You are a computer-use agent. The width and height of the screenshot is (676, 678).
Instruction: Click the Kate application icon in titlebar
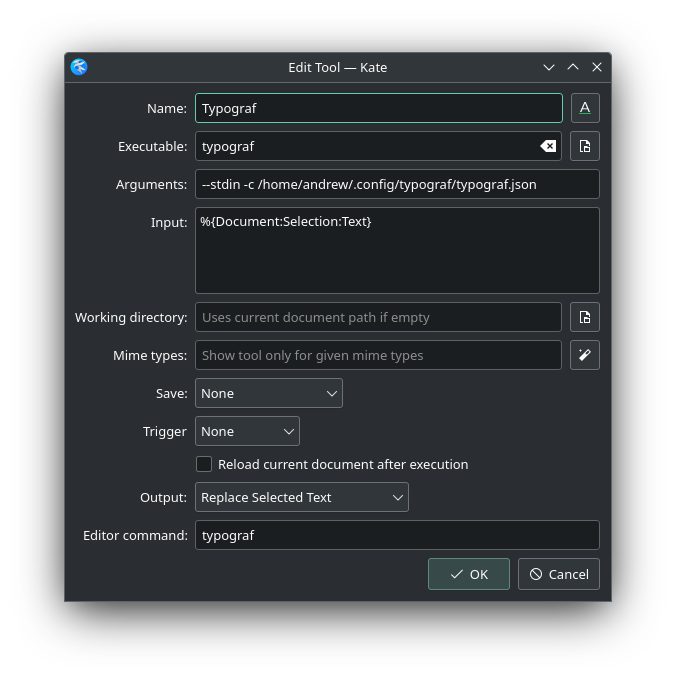79,67
